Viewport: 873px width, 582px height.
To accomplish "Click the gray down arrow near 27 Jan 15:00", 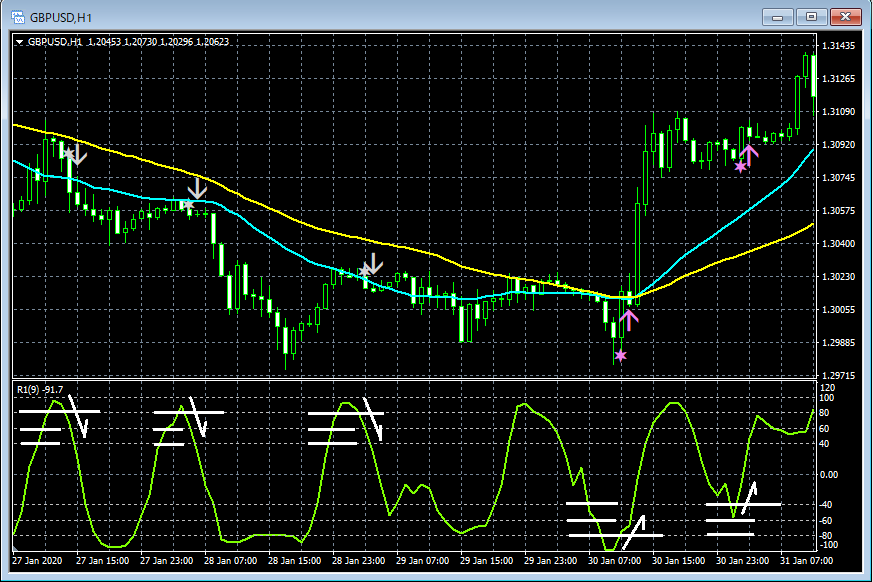I will pyautogui.click(x=78, y=154).
